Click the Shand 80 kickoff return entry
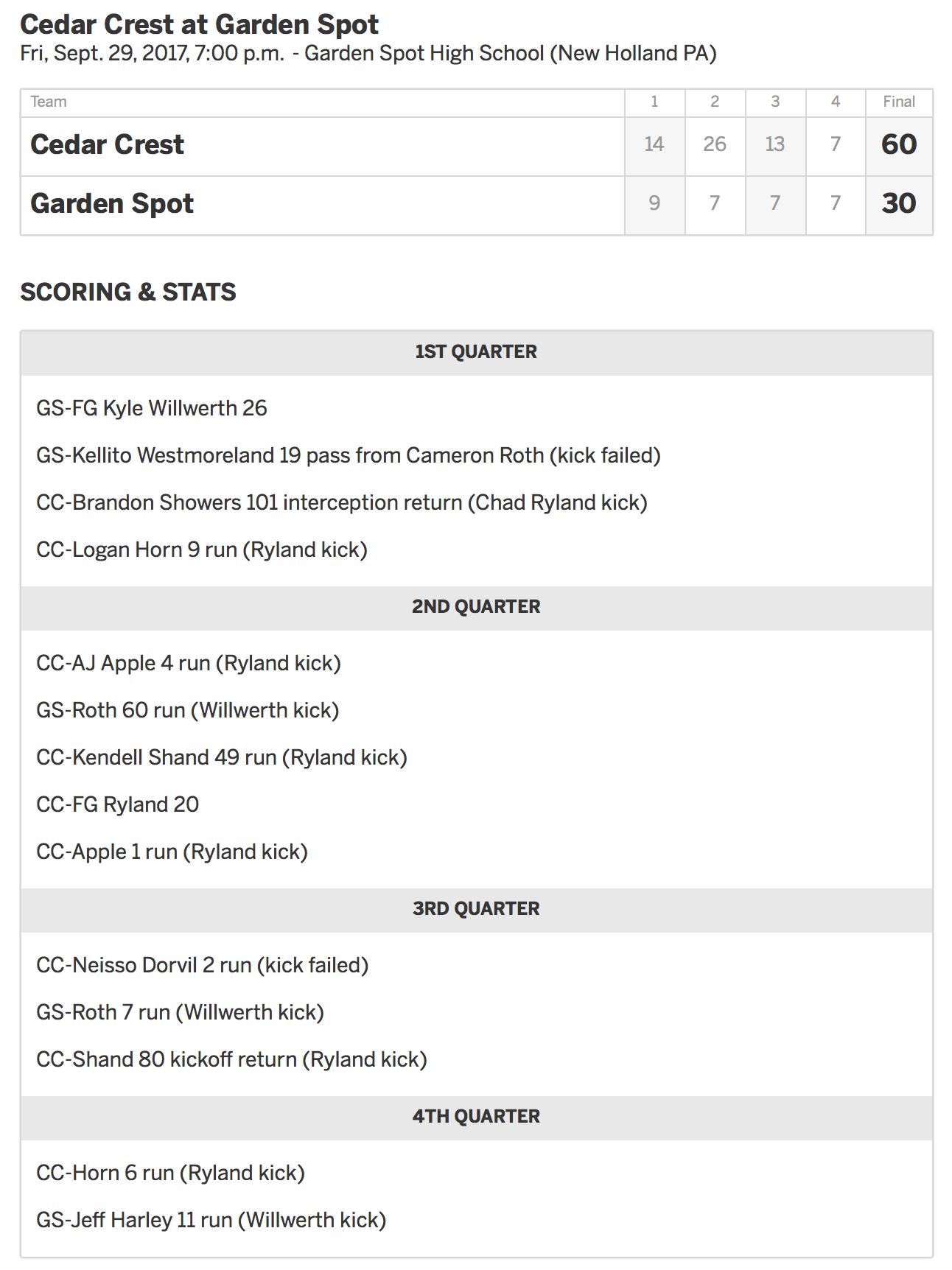Image resolution: width=952 pixels, height=1270 pixels. (x=232, y=1059)
